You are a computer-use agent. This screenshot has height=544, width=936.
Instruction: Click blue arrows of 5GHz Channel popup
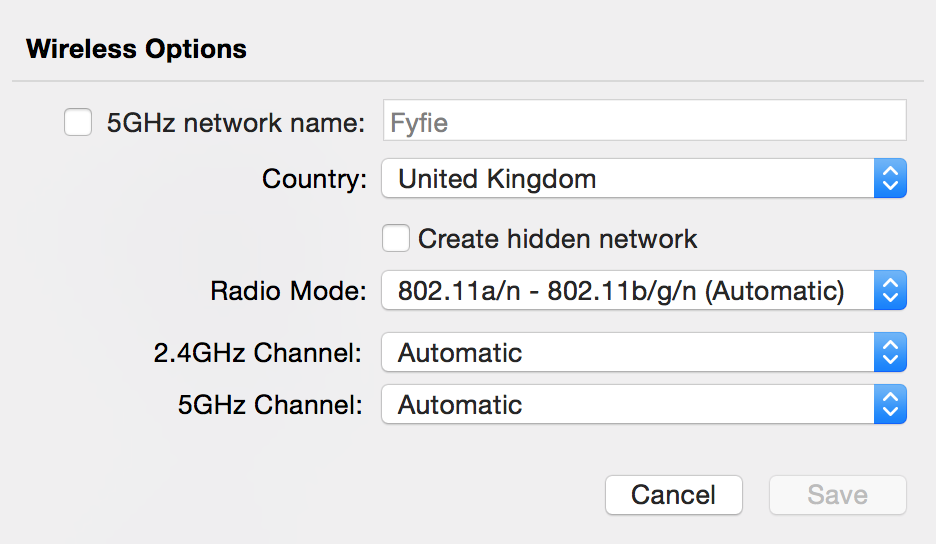coord(889,405)
